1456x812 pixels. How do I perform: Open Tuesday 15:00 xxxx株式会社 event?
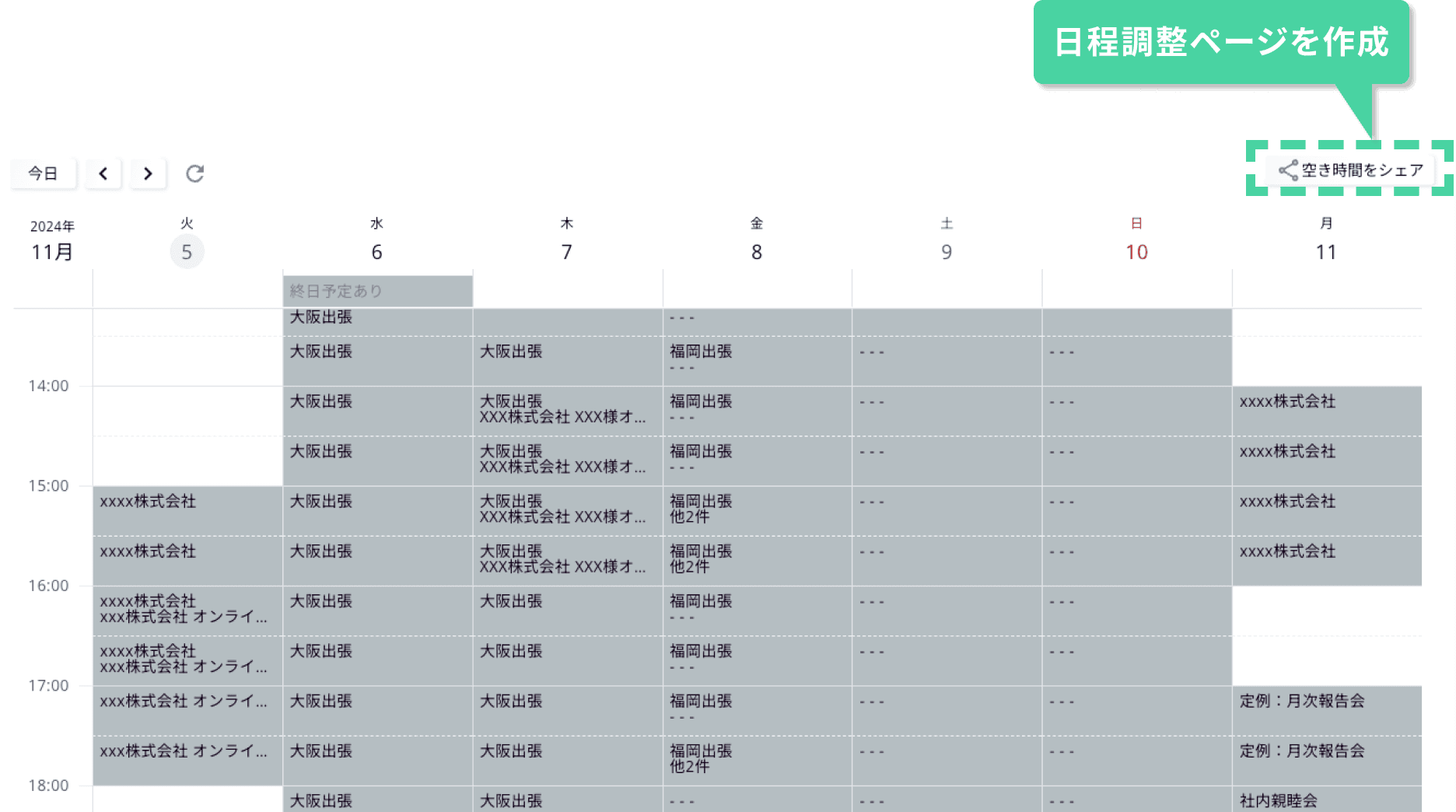187,511
